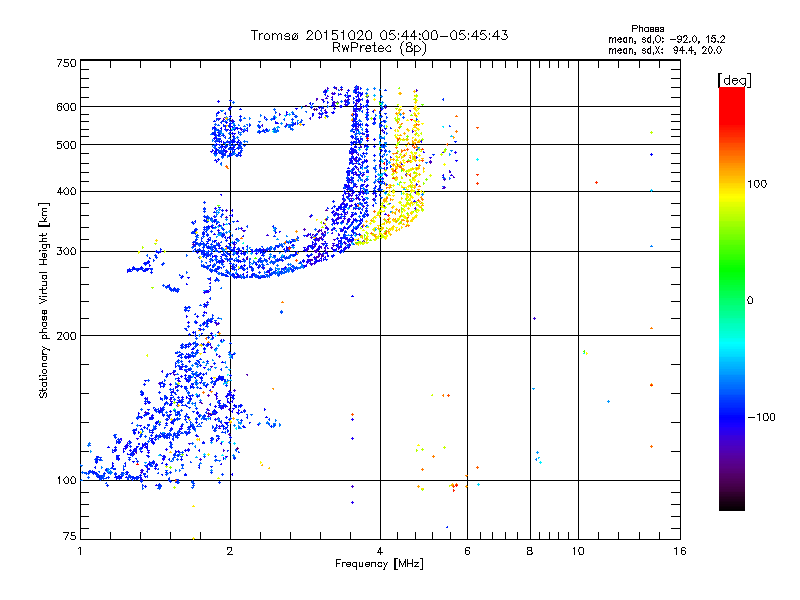Click the 'RwPretec (8p)' subtitle
This screenshot has height=600, width=800.
click(379, 48)
